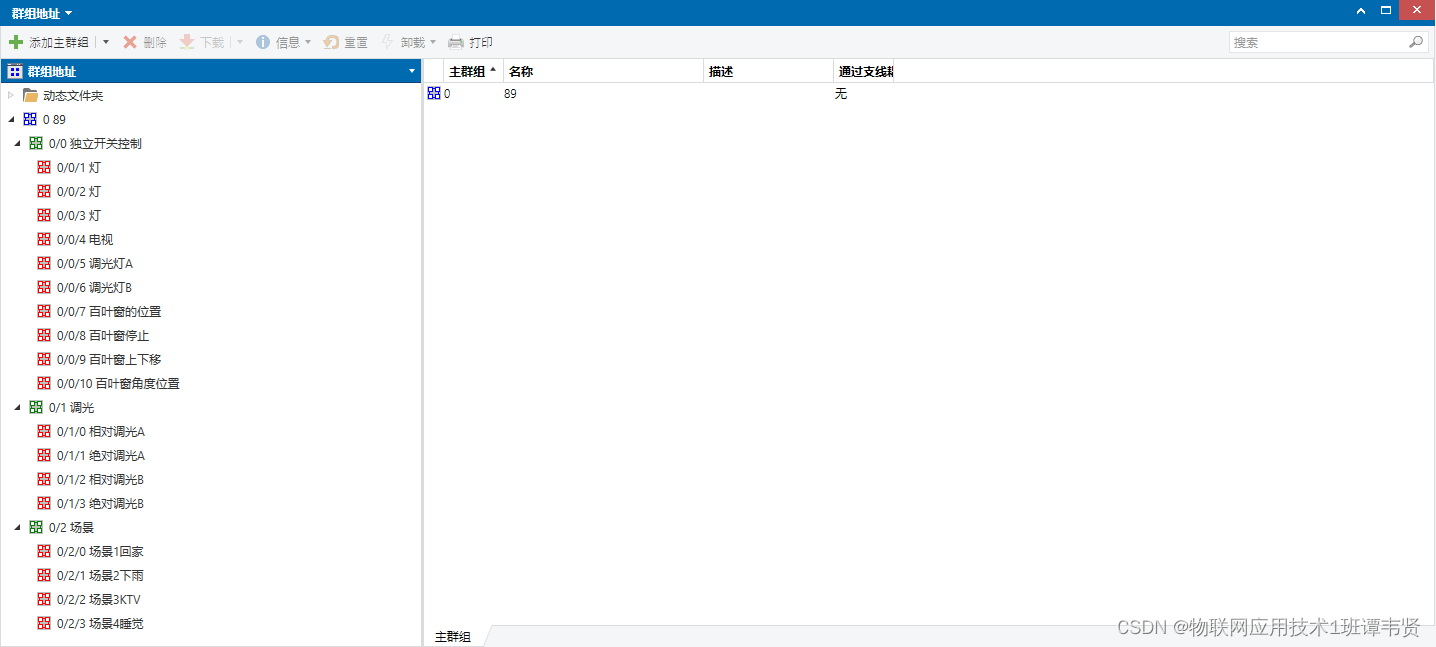This screenshot has width=1436, height=647.
Task: Open the 群组地址 title bar dropdown menu
Action: 69,13
